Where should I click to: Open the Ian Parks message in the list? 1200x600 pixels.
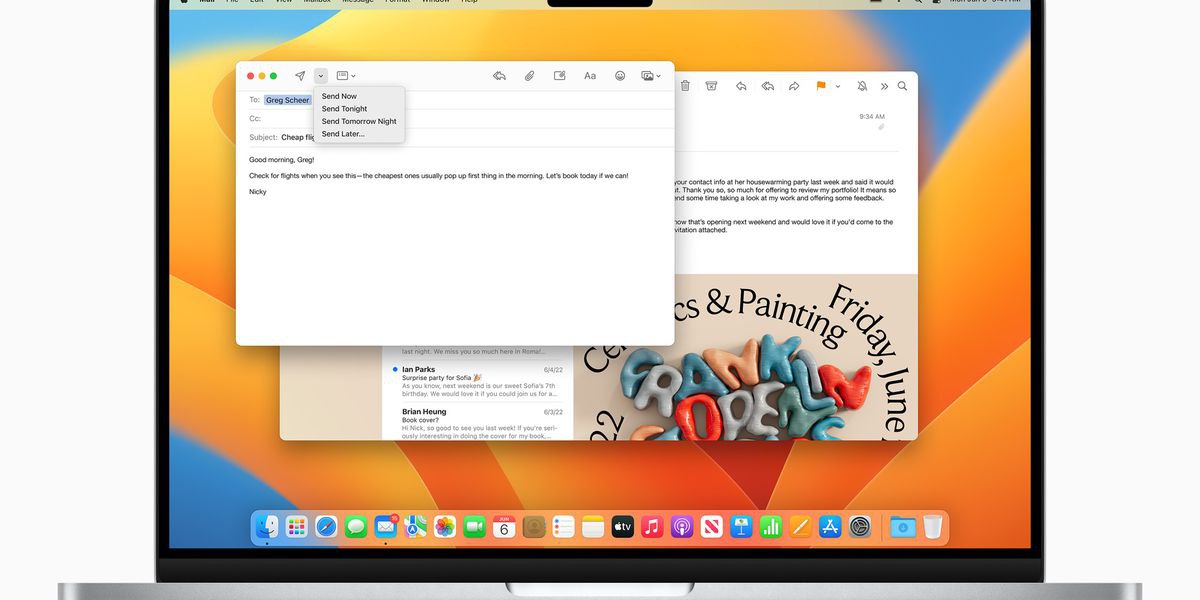pyautogui.click(x=478, y=382)
